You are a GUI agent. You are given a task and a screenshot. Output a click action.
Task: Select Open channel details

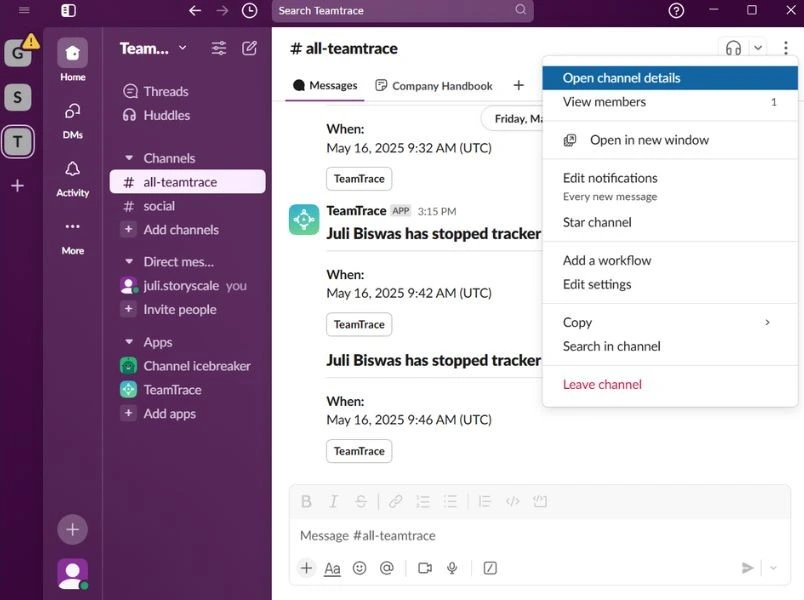coord(670,78)
